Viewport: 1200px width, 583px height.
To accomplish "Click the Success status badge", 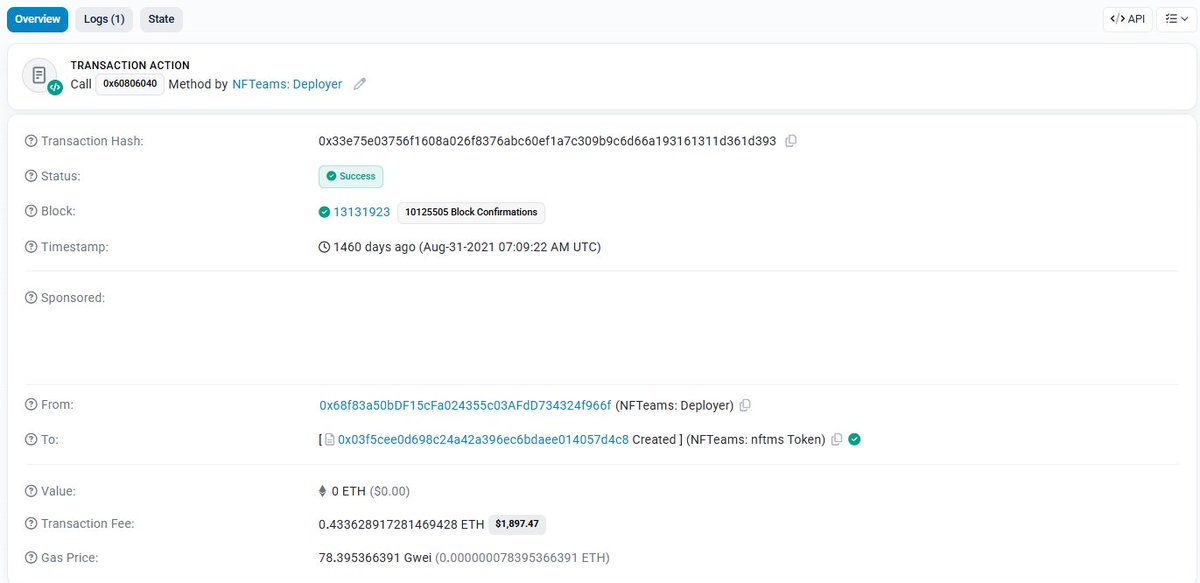I will tap(351, 176).
